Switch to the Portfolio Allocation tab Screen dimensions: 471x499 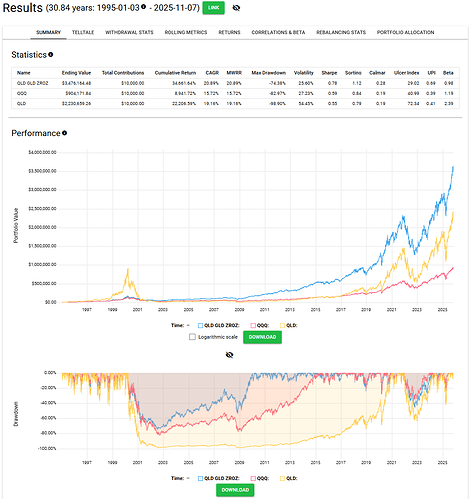[405, 32]
